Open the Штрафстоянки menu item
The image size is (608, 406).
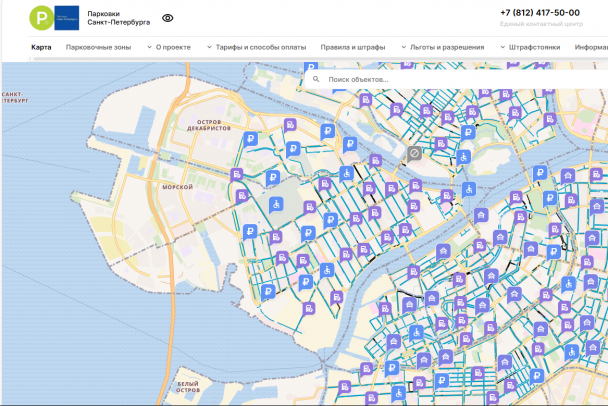(x=534, y=47)
